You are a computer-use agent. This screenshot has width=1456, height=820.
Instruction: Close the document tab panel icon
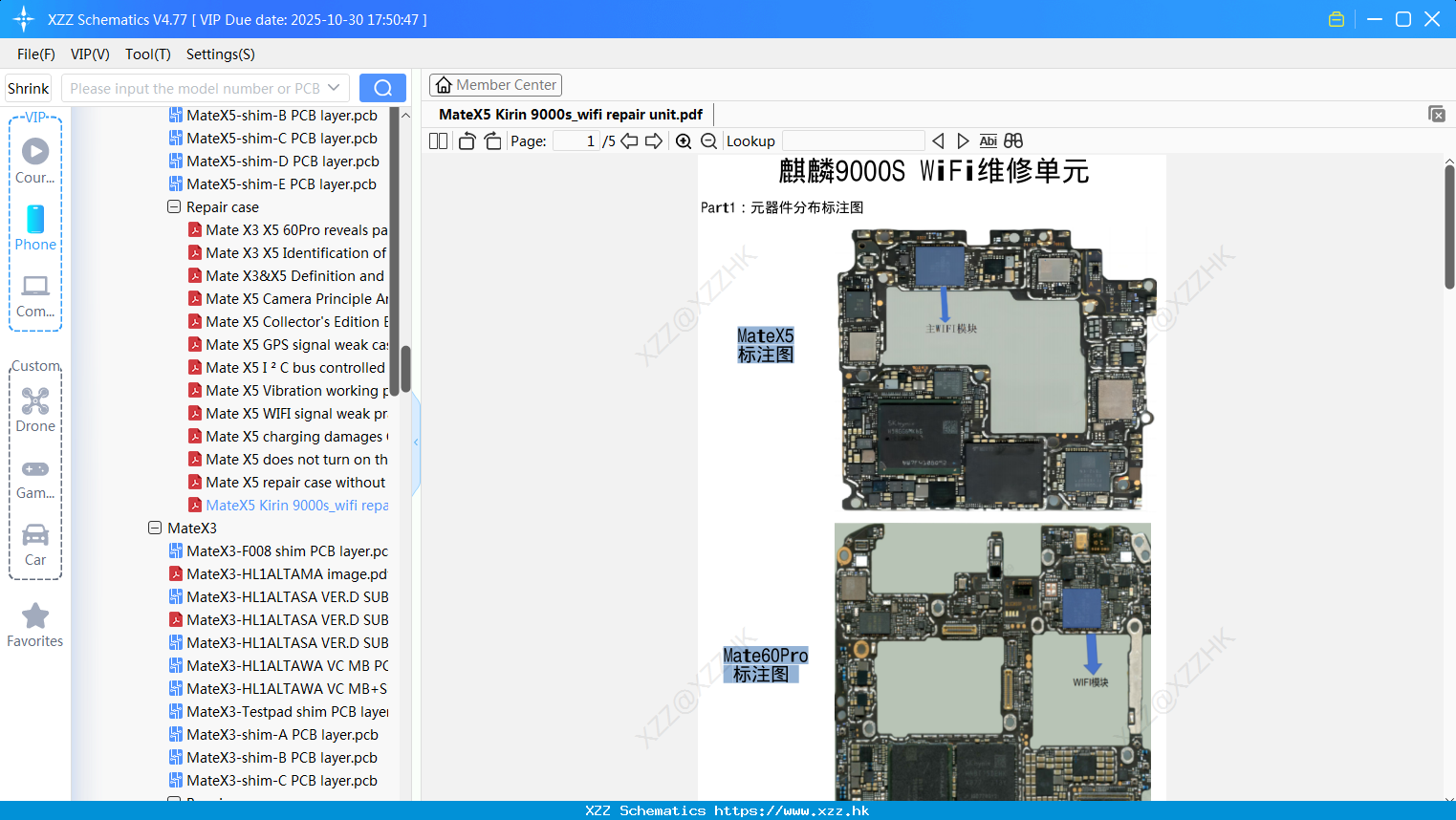(1436, 114)
